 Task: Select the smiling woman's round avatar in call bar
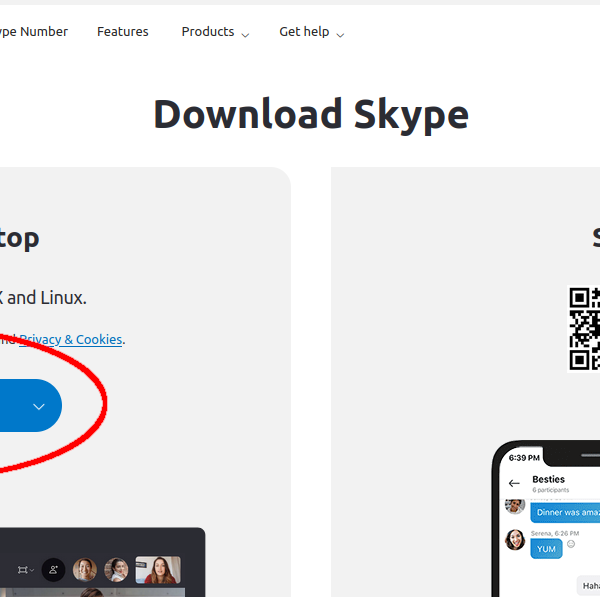click(85, 570)
